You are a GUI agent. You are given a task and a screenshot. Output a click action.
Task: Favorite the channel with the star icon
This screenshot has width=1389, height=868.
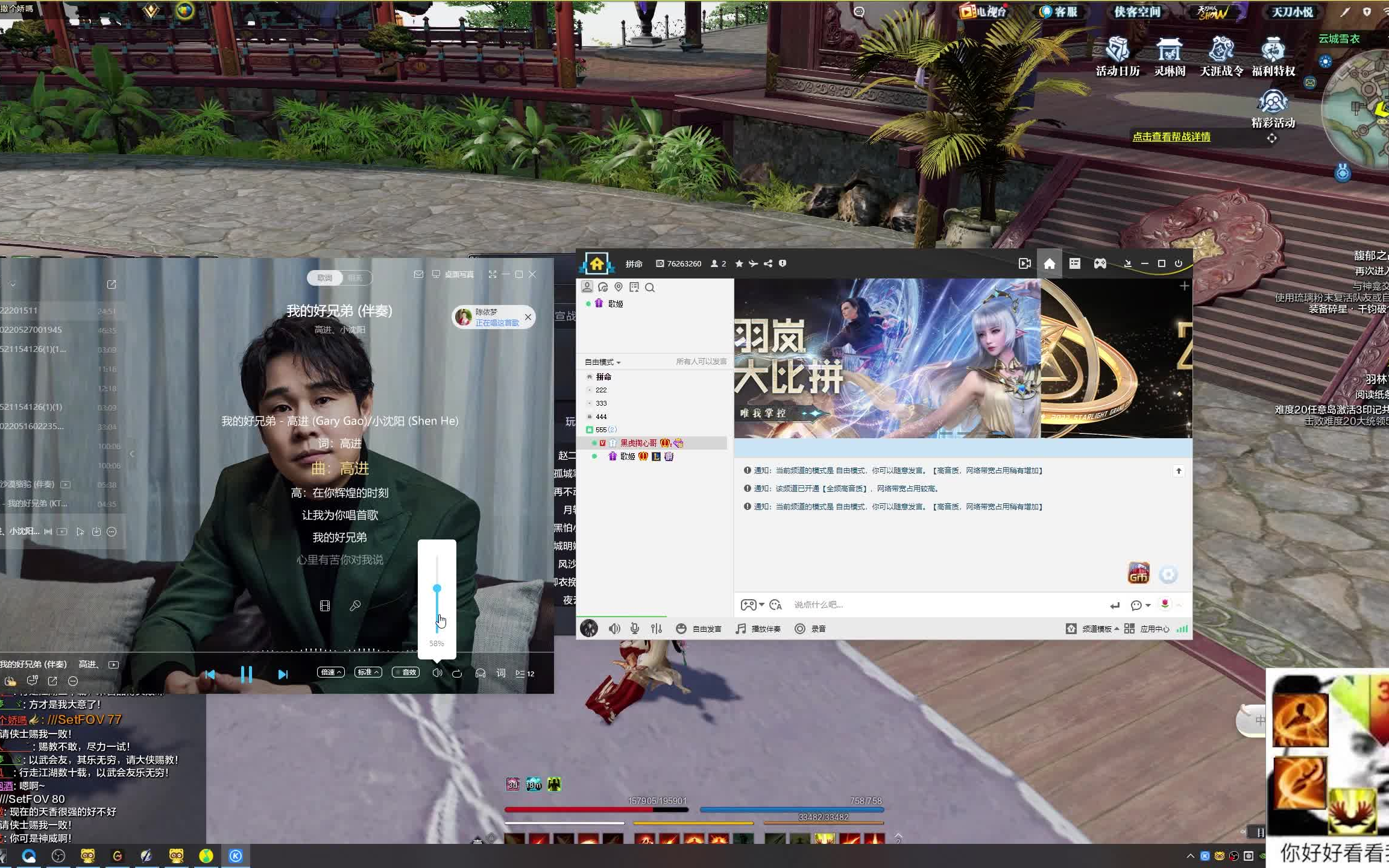click(739, 263)
